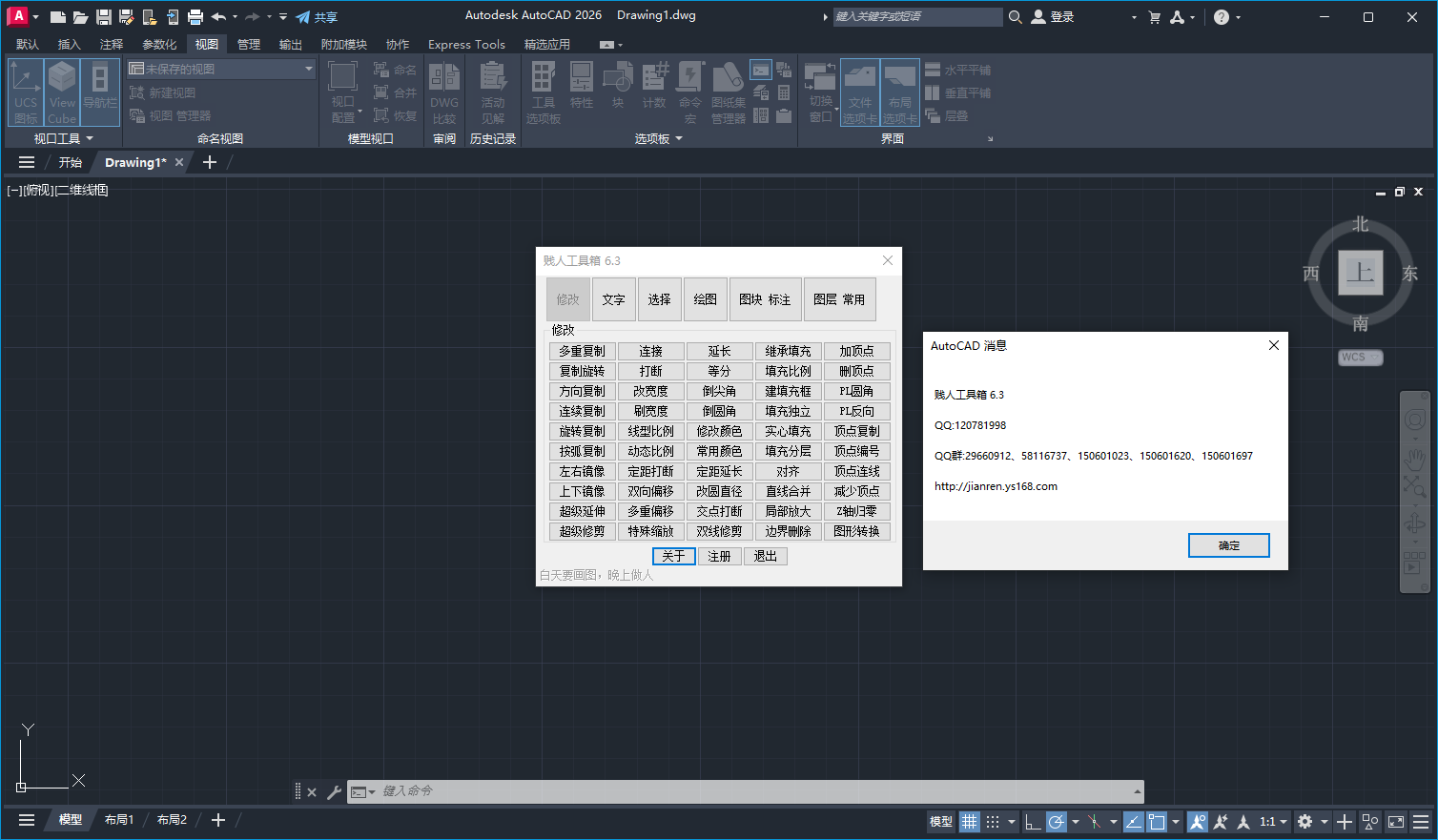Viewport: 1438px width, 840px height.
Task: Open the 登录 sign-in dropdown
Action: click(x=1134, y=17)
